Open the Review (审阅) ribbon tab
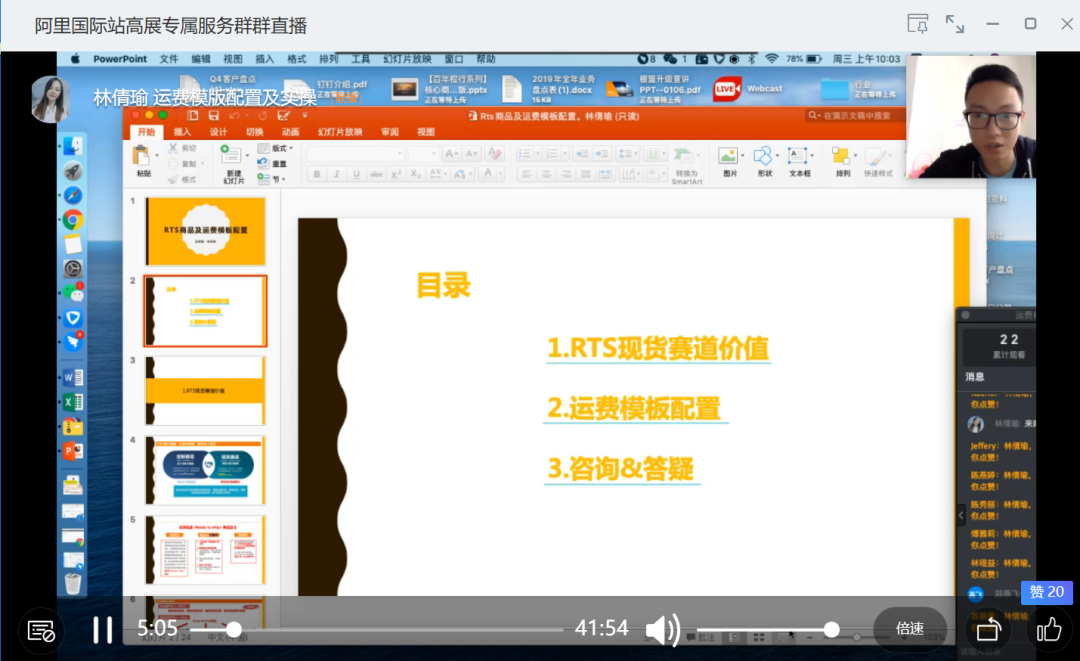This screenshot has width=1080, height=661. 390,132
